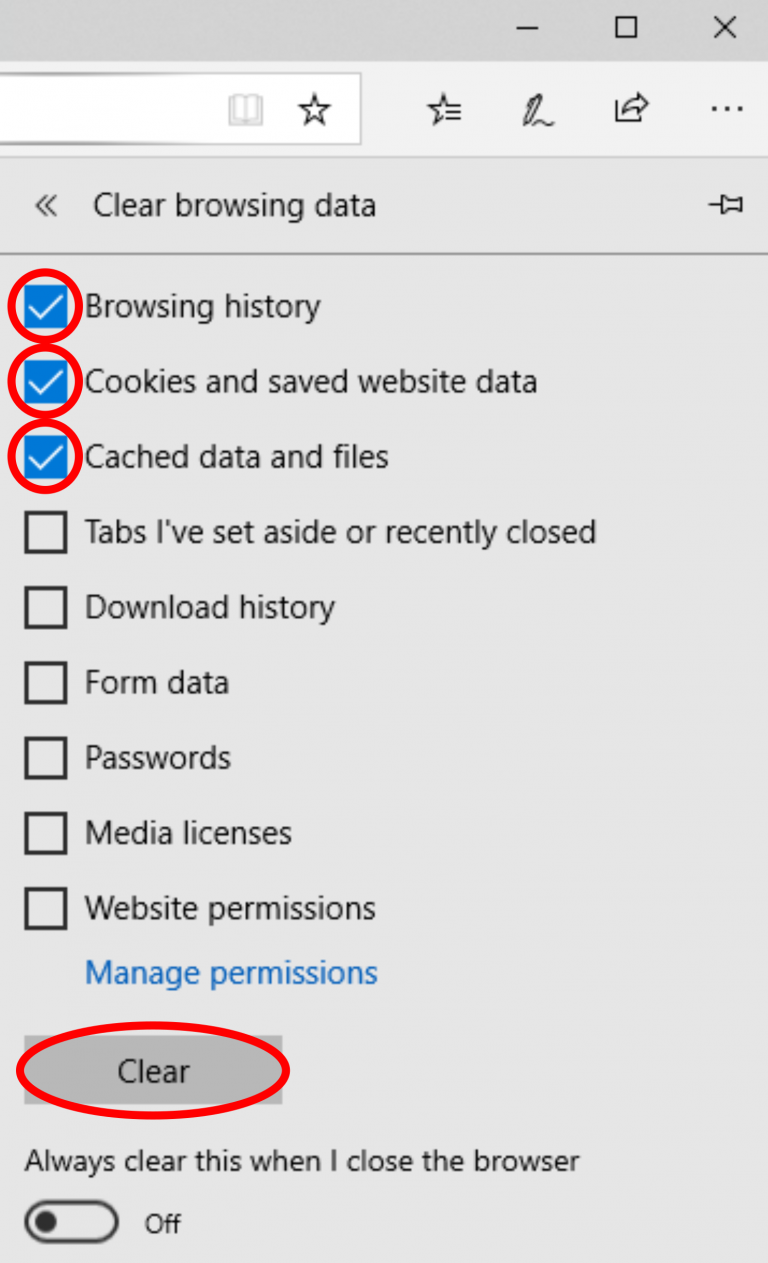This screenshot has width=768, height=1263.
Task: Check Tabs I've set aside or recently closed
Action: click(x=45, y=532)
